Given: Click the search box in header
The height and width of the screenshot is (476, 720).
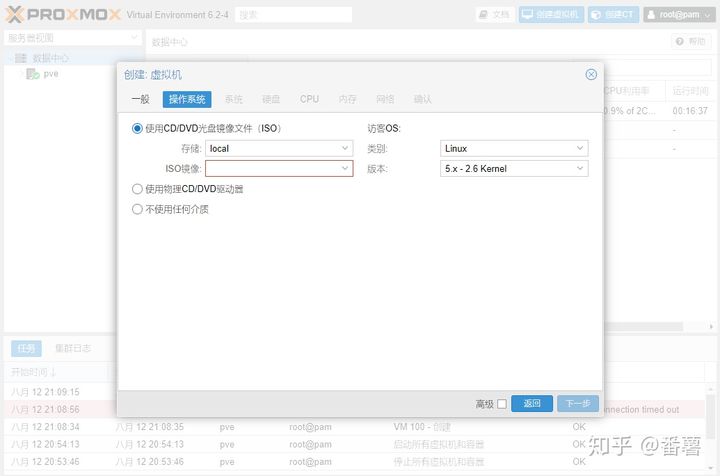Looking at the screenshot, I should pyautogui.click(x=294, y=15).
